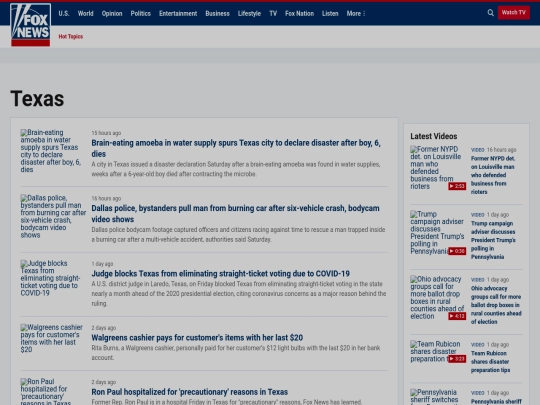Click the VIDEO tag above Former NYPD det.
Image resolution: width=540 pixels, height=405 pixels.
click(x=477, y=150)
